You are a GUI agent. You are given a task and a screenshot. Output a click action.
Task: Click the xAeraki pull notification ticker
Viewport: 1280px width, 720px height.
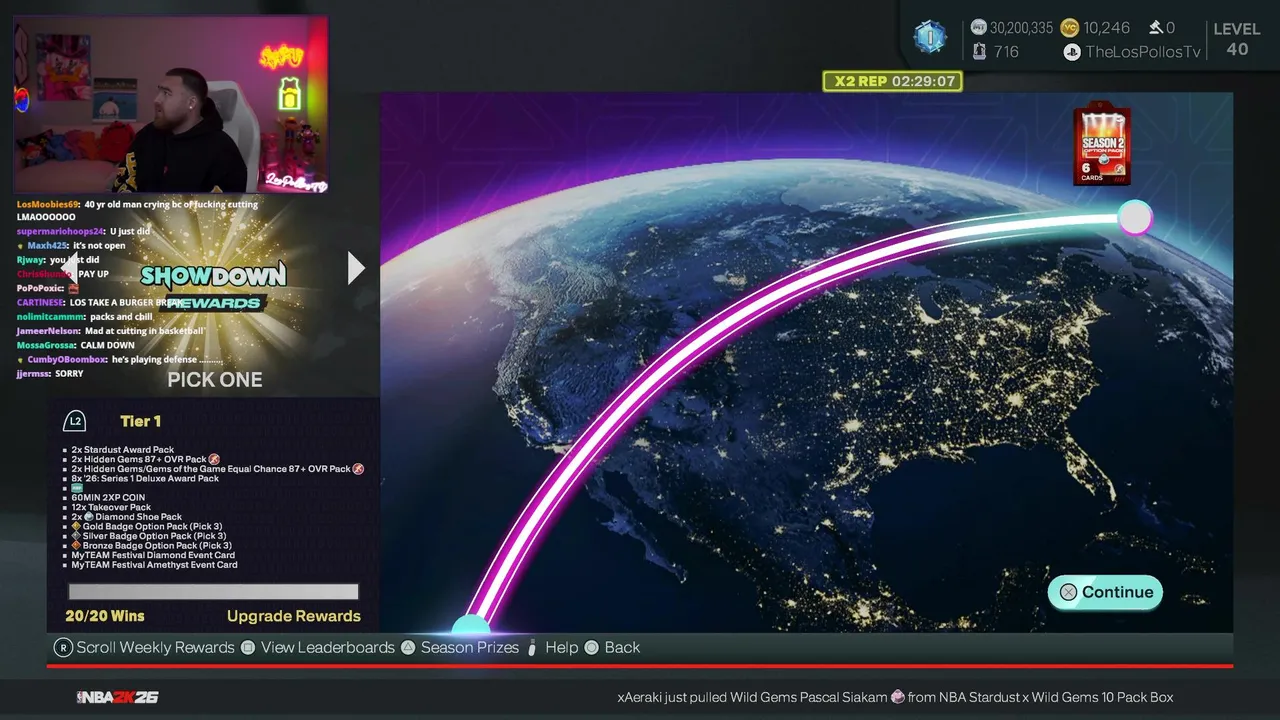pyautogui.click(x=895, y=697)
